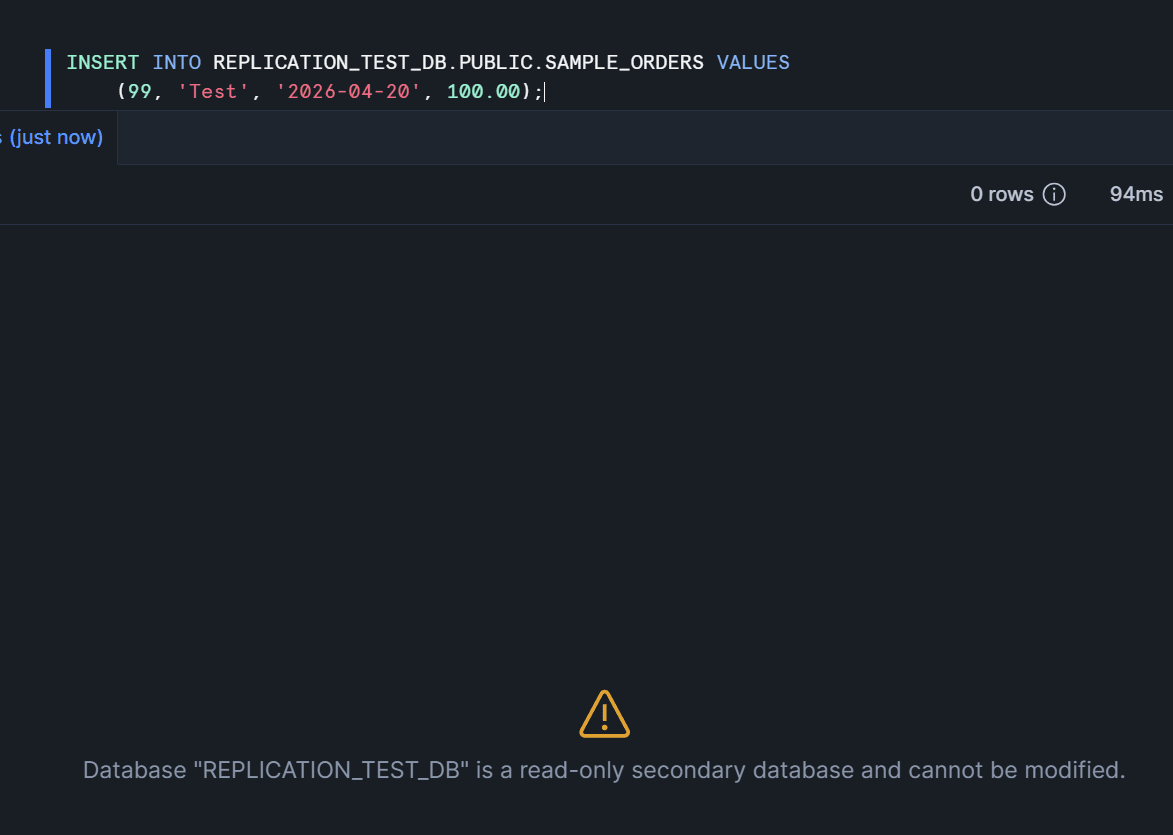Click the 94ms query duration

click(x=1136, y=194)
